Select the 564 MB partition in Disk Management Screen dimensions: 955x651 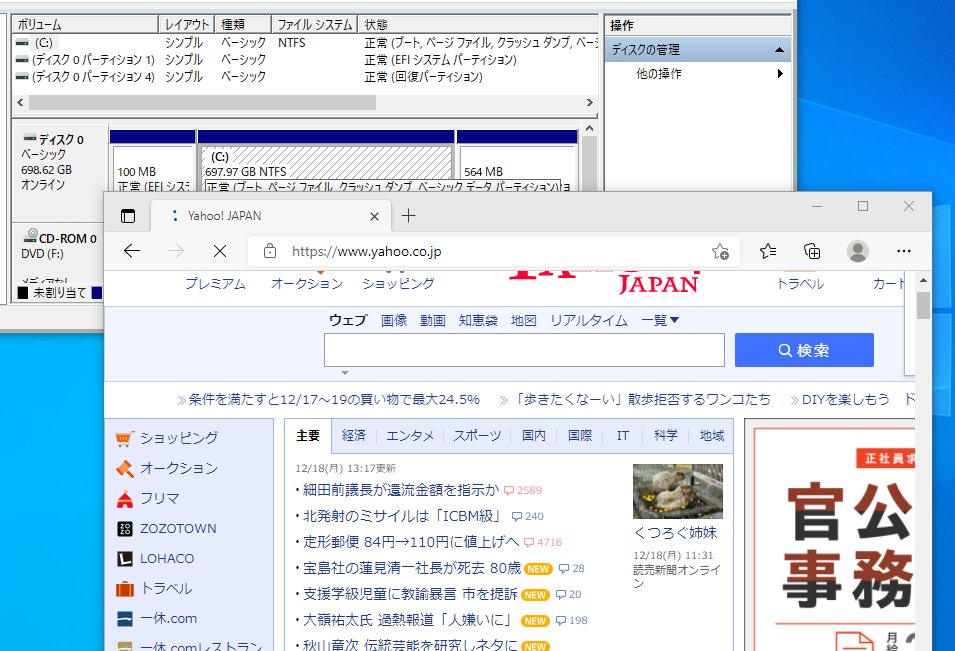pos(517,168)
